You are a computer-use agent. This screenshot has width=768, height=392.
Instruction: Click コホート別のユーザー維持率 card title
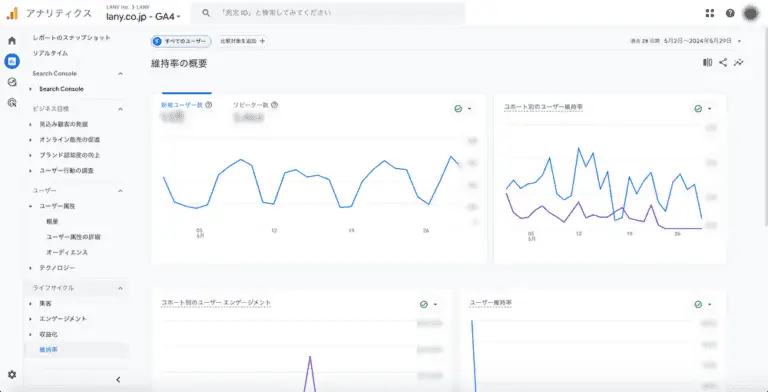543,107
